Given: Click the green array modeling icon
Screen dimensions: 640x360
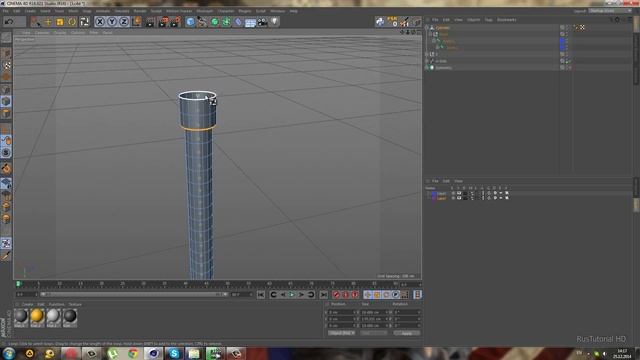Looking at the screenshot, I should (226, 21).
